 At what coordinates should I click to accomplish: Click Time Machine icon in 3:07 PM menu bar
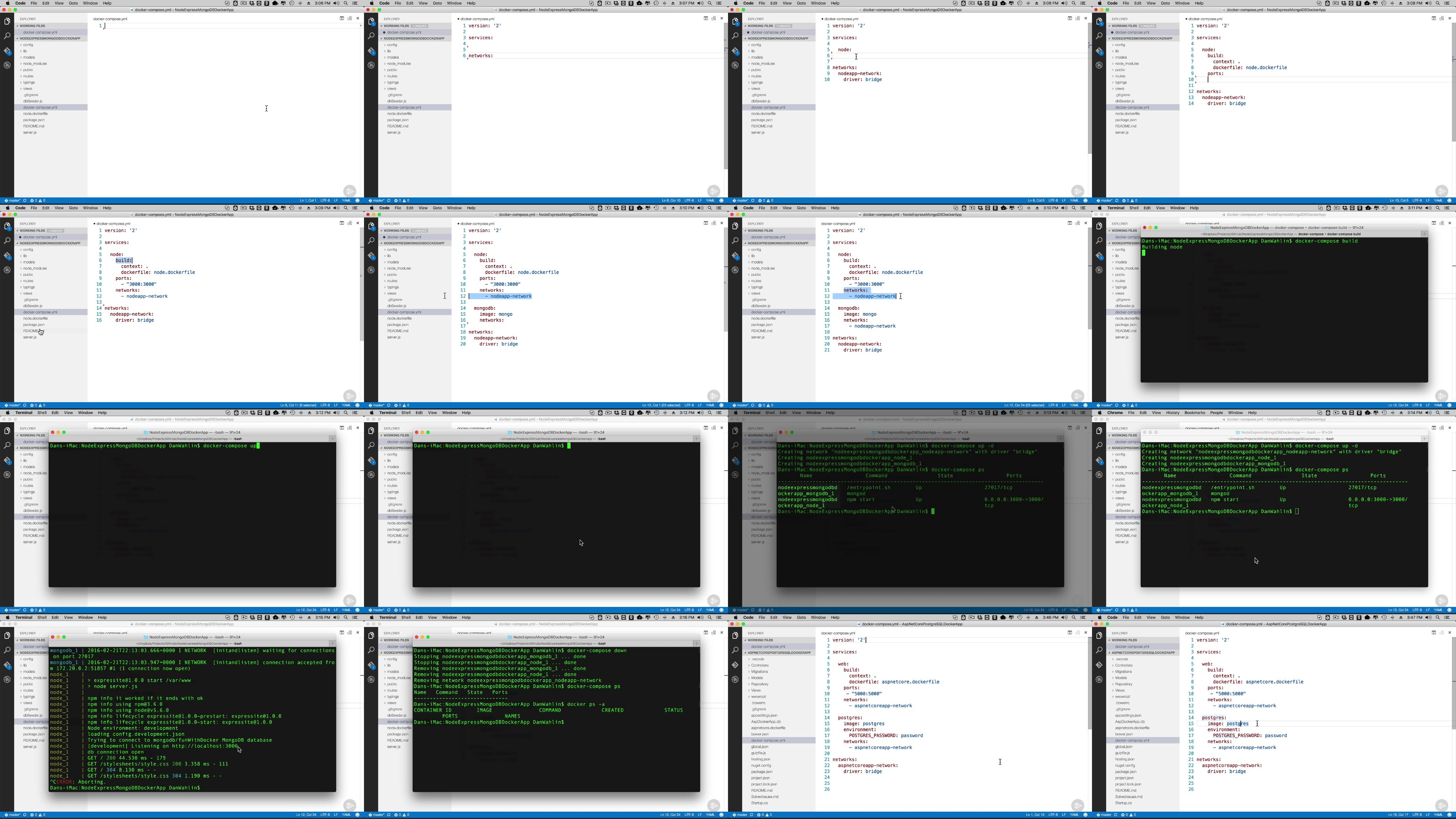(x=656, y=3)
